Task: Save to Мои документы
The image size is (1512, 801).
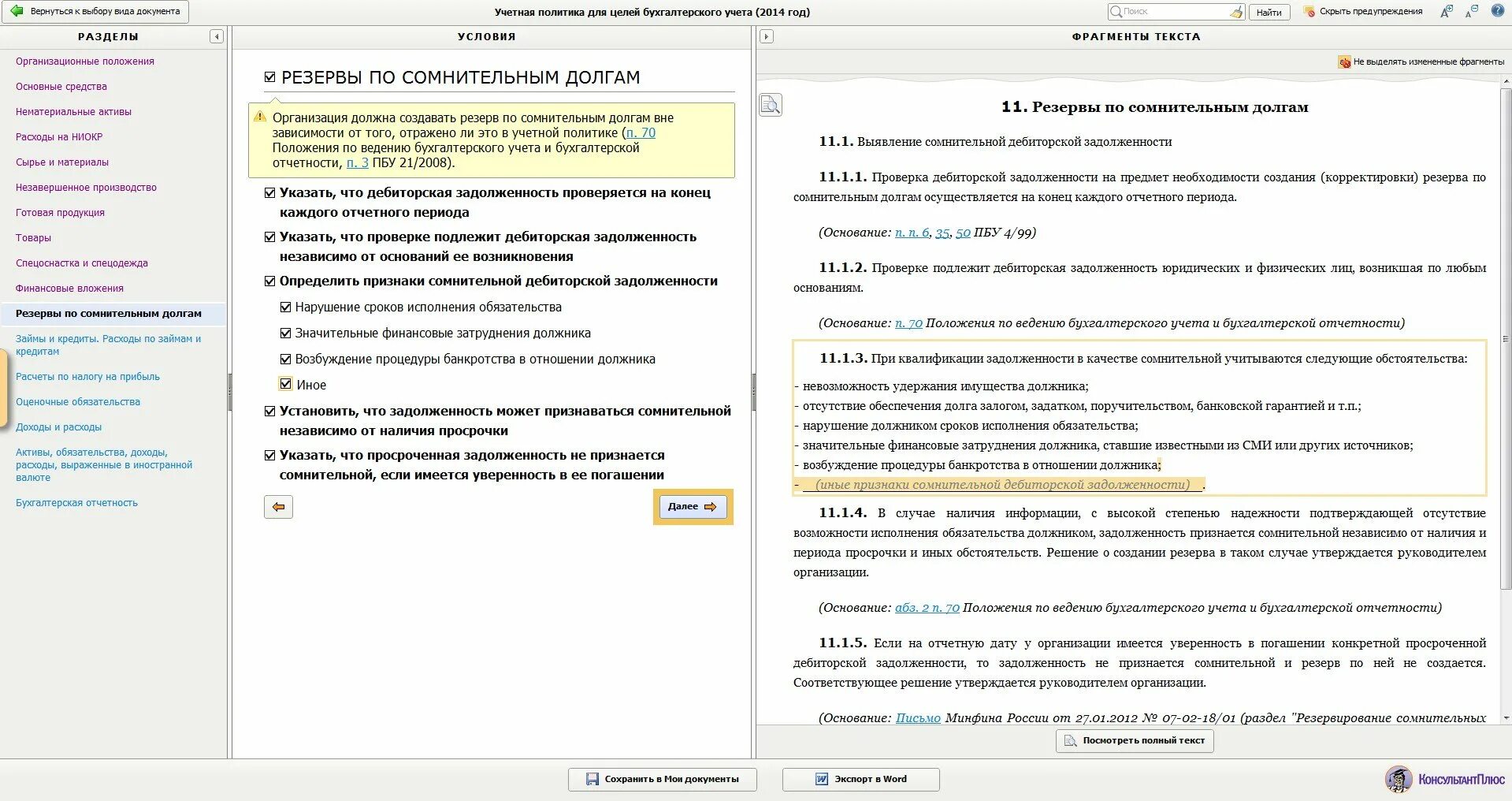Action: point(663,779)
